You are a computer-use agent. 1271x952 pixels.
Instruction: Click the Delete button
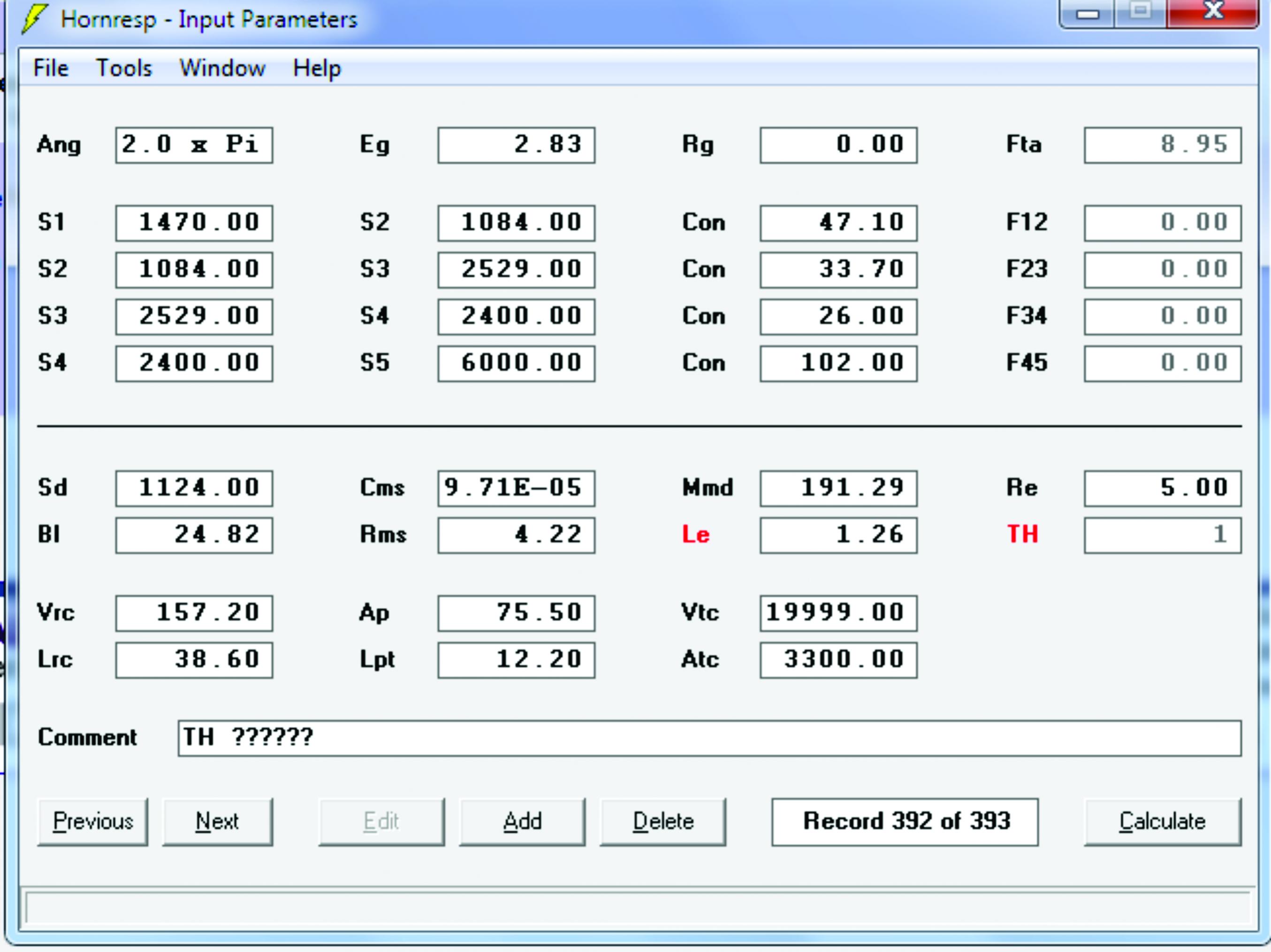[663, 822]
